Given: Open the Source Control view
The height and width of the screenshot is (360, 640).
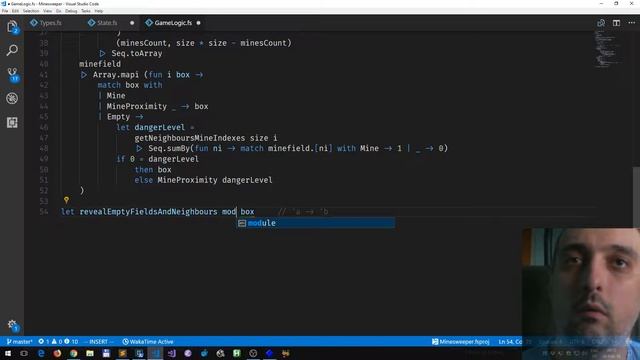Looking at the screenshot, I should 12,74.
